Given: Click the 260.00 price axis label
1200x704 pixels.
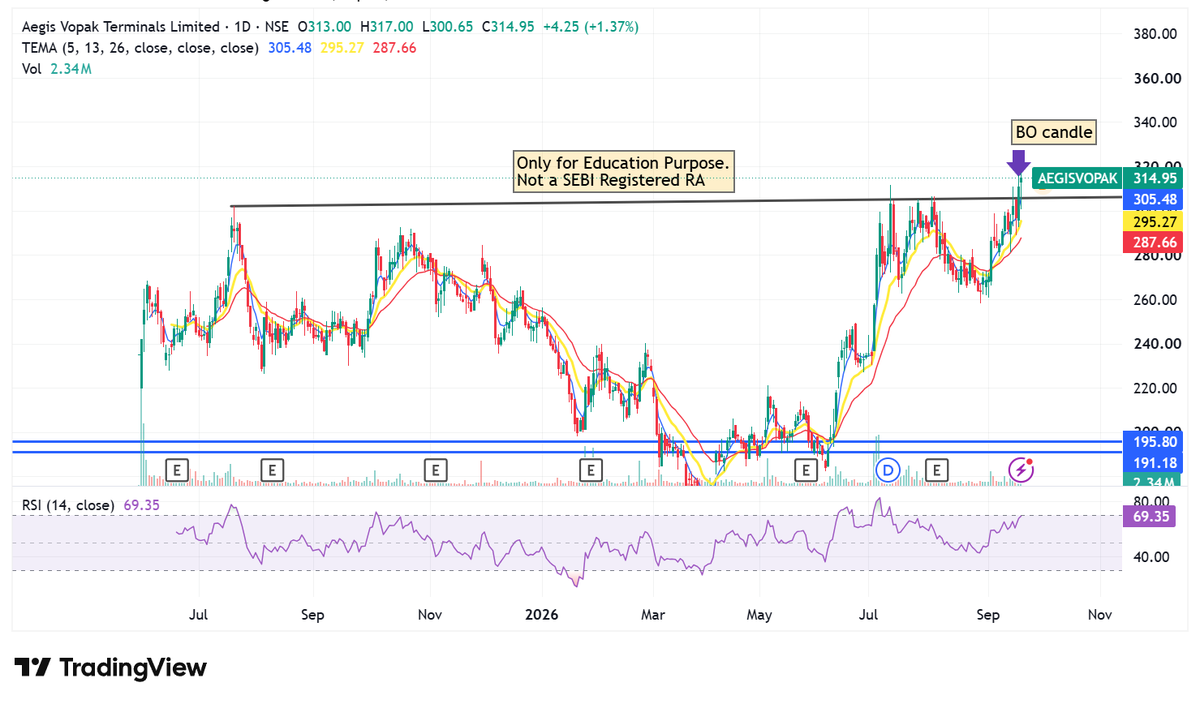Looking at the screenshot, I should pyautogui.click(x=1153, y=300).
